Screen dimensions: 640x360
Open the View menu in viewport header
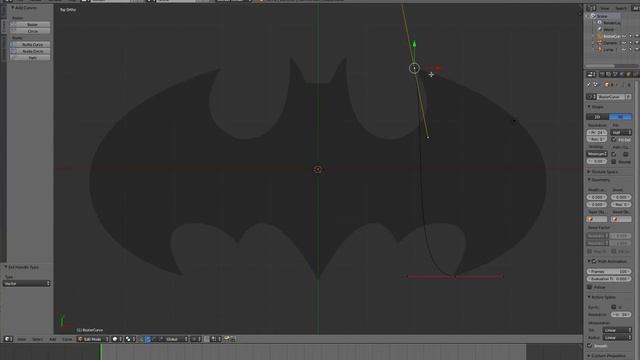point(22,339)
